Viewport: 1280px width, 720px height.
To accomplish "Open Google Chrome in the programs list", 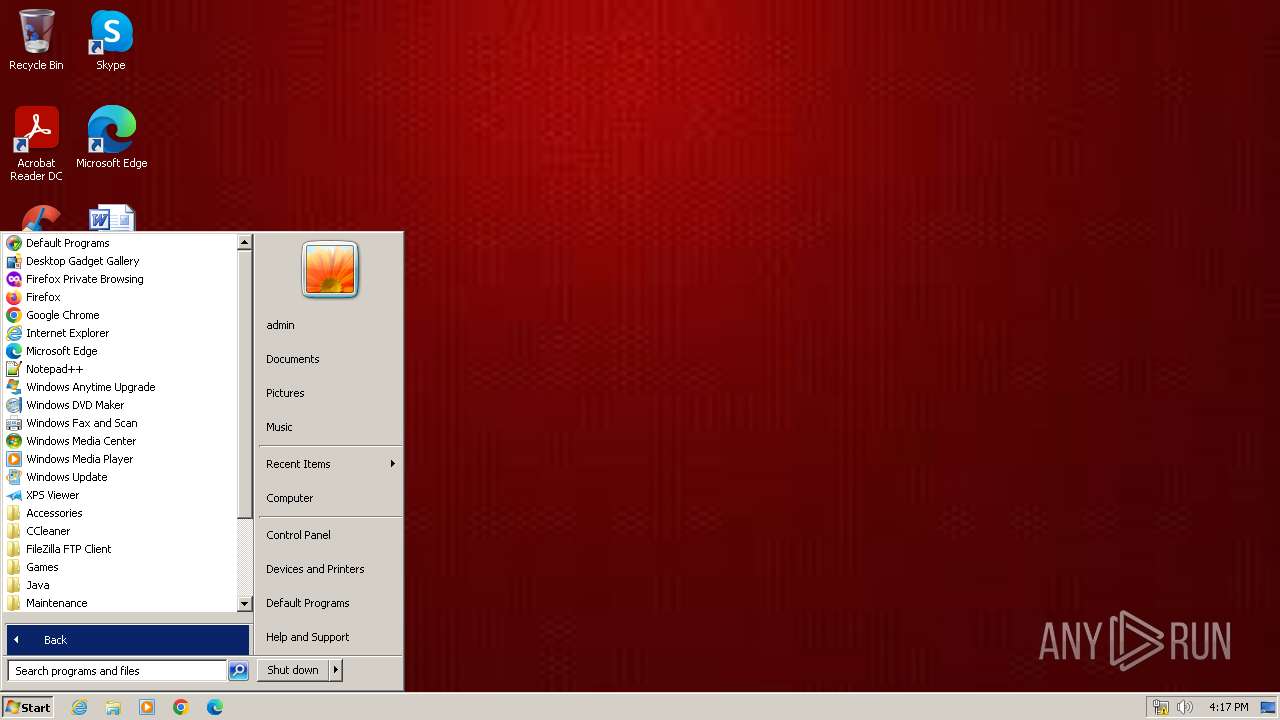I will click(x=62, y=315).
